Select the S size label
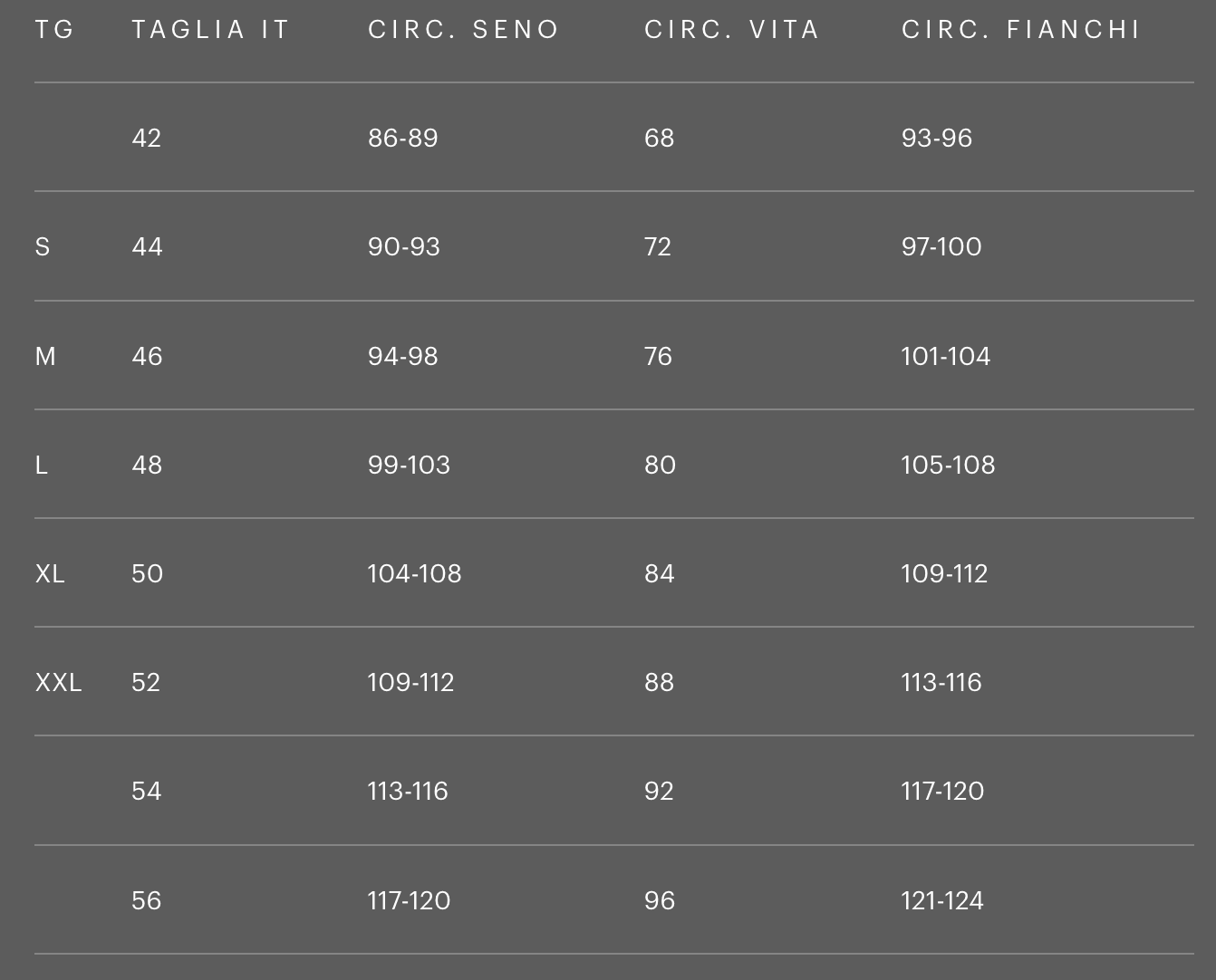 pos(43,247)
